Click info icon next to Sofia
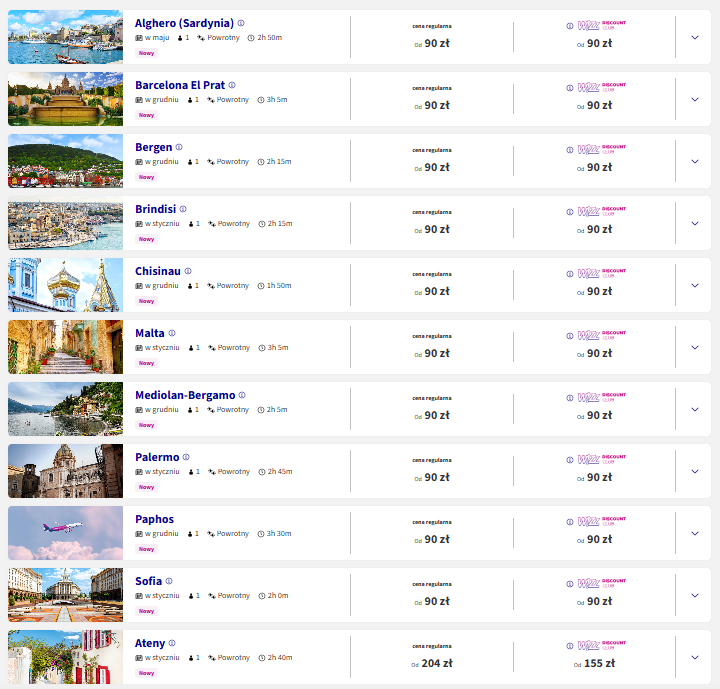This screenshot has width=720, height=689. point(169,581)
